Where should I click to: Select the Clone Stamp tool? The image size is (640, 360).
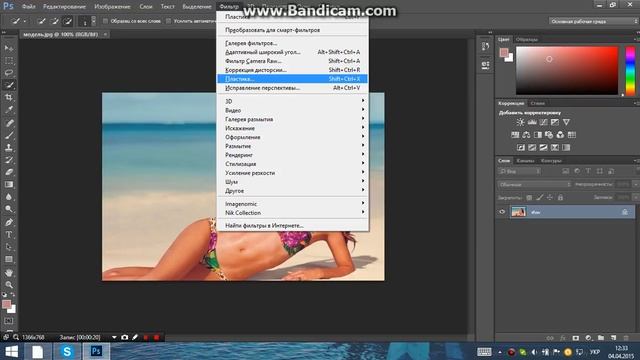click(x=9, y=147)
